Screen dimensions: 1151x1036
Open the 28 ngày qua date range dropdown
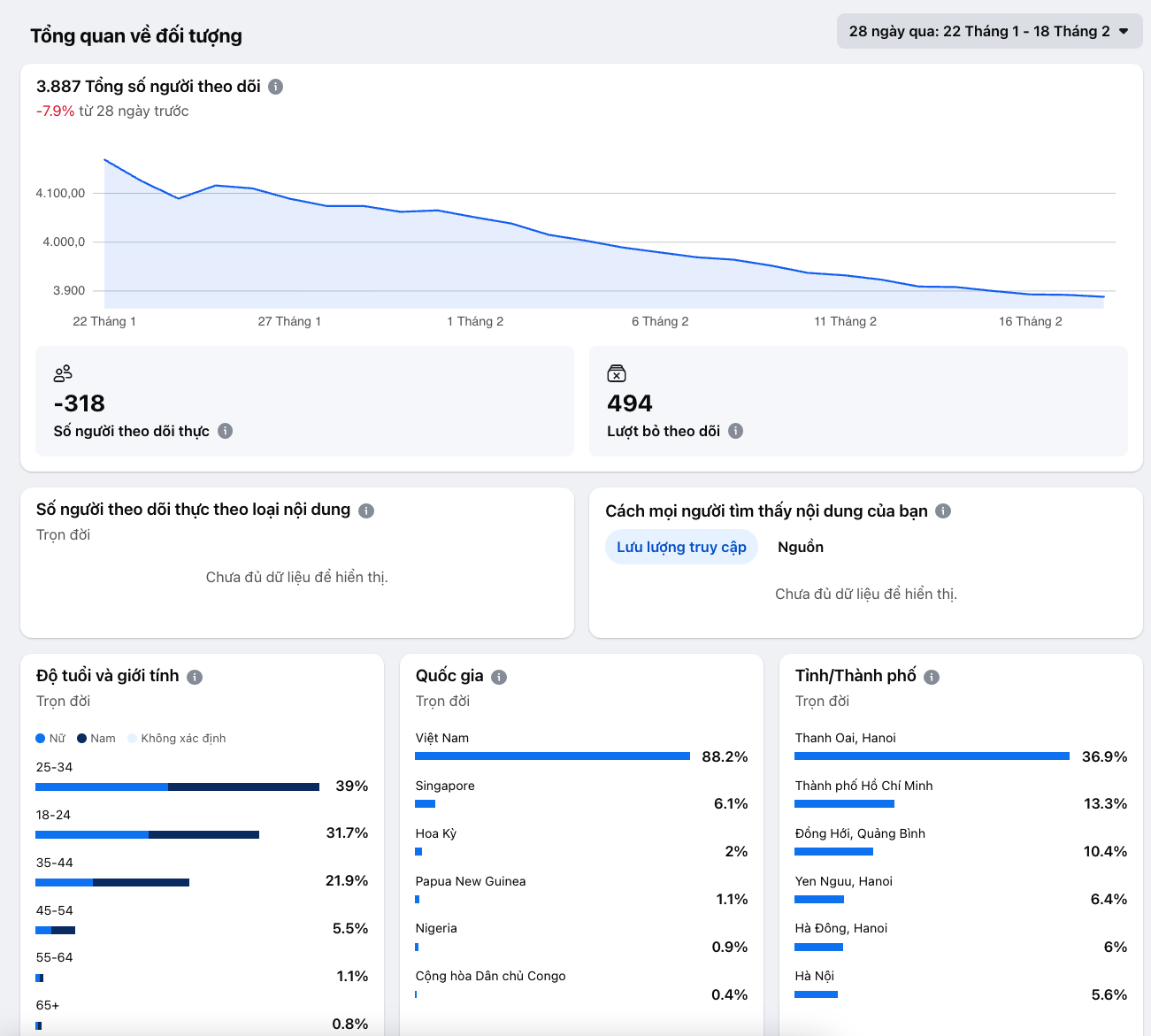(989, 32)
